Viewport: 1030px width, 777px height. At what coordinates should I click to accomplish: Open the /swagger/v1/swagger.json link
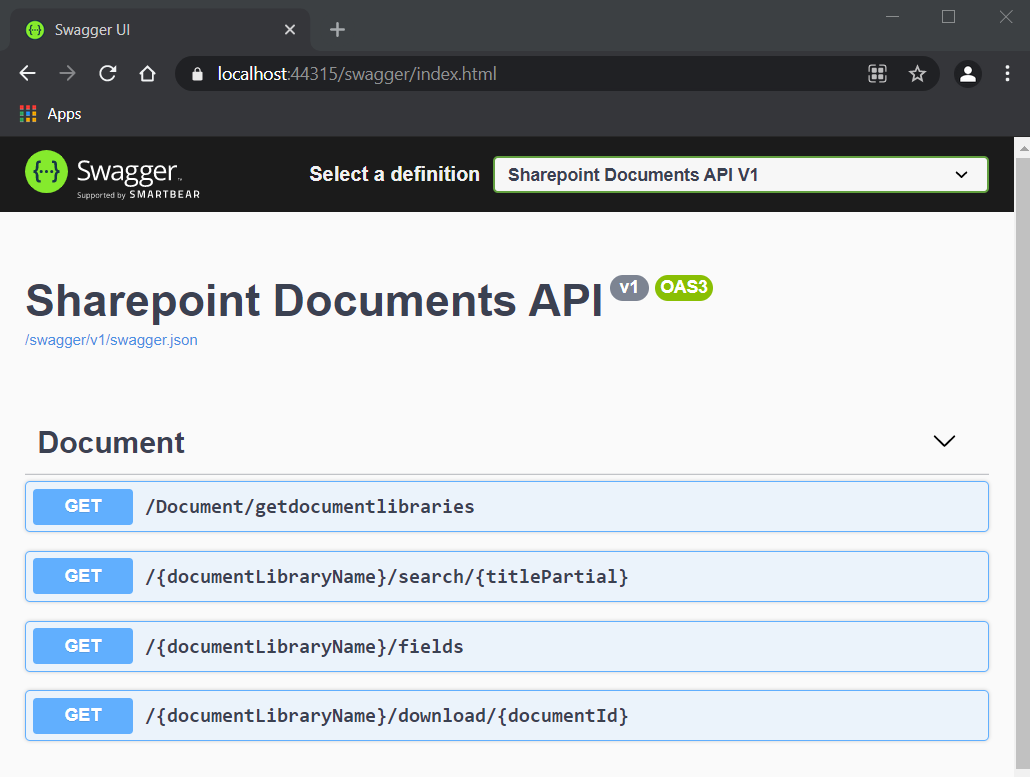pos(111,340)
